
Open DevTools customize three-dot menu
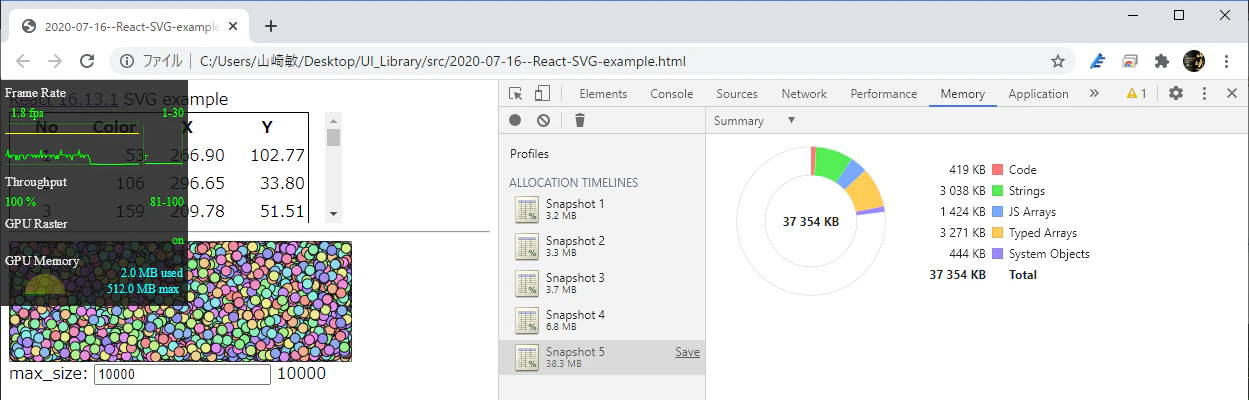(1204, 94)
